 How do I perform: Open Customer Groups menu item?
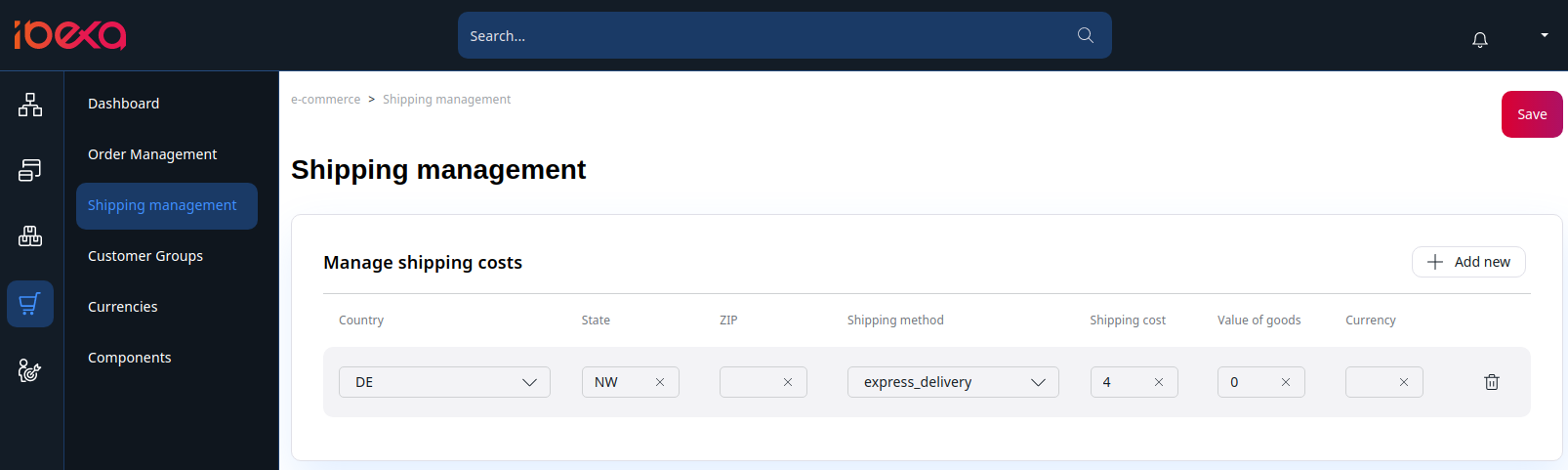tap(145, 256)
